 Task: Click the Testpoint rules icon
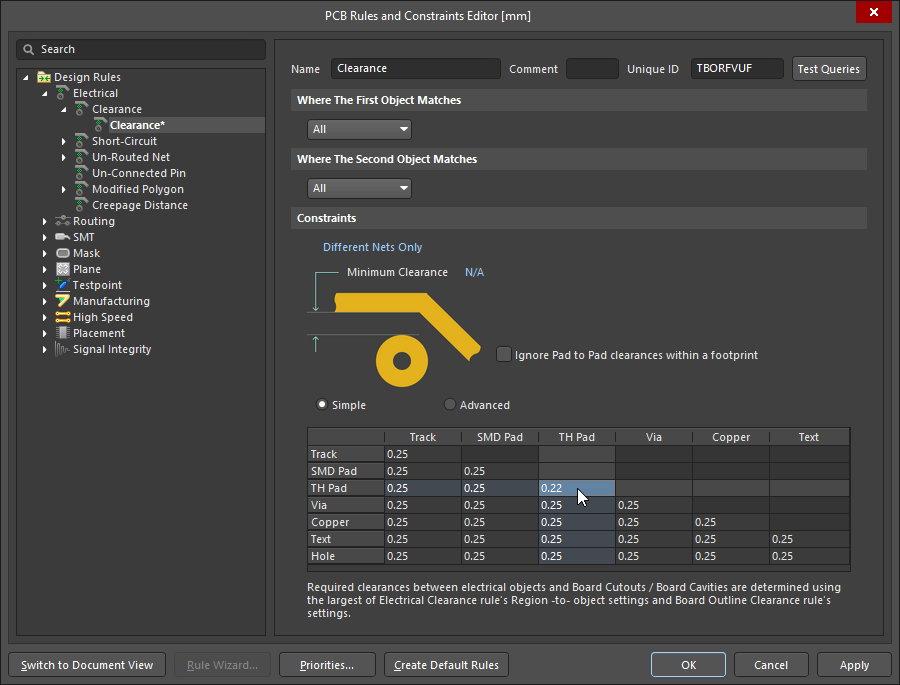click(x=60, y=285)
